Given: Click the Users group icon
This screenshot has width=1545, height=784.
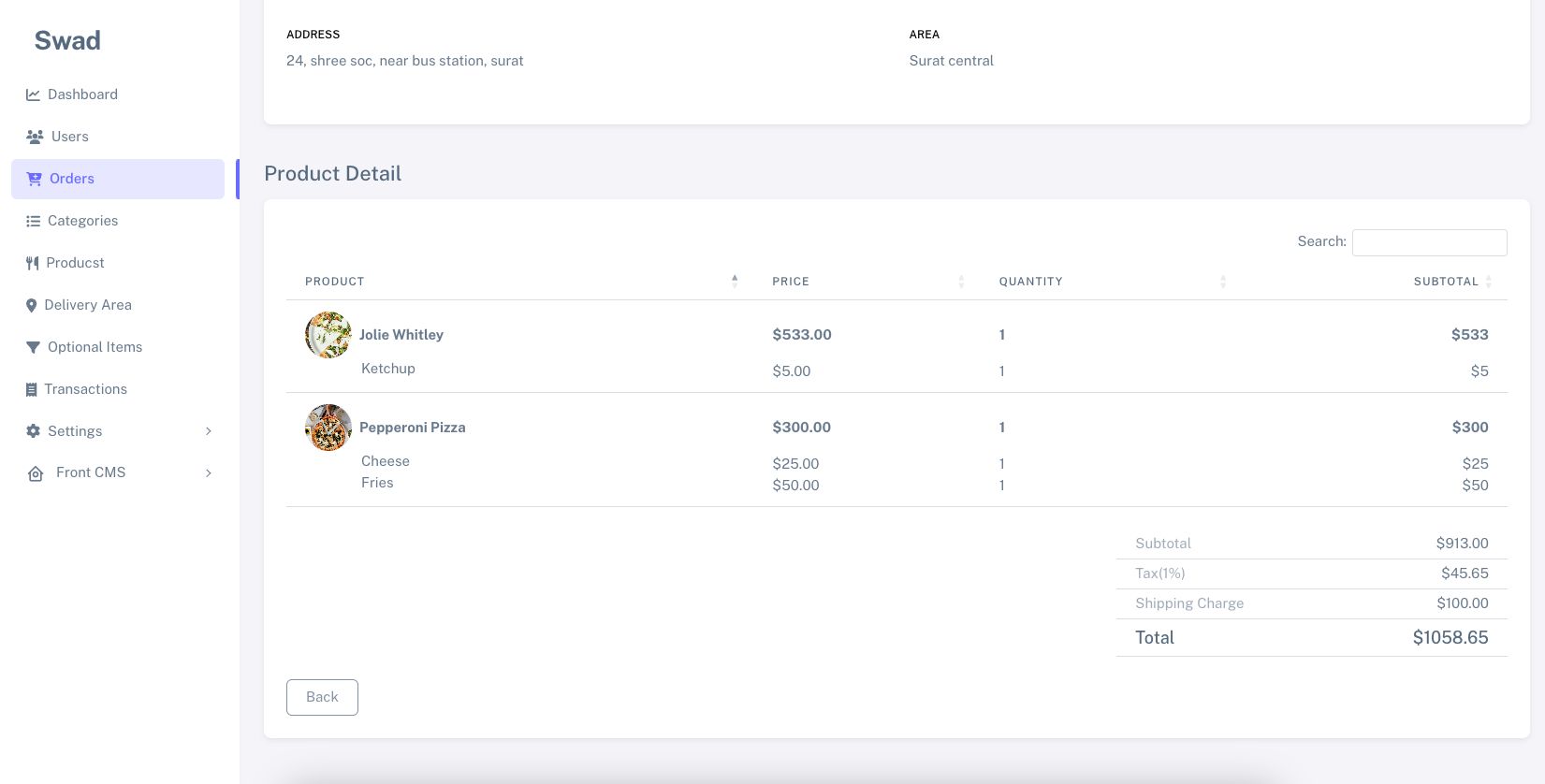Looking at the screenshot, I should tap(35, 137).
